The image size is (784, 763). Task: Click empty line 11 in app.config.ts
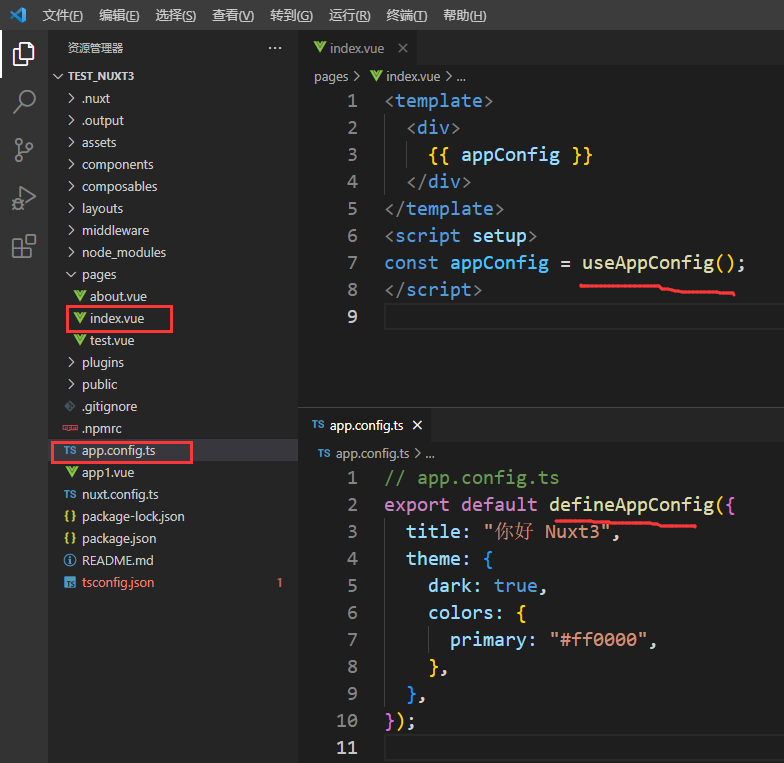584,748
